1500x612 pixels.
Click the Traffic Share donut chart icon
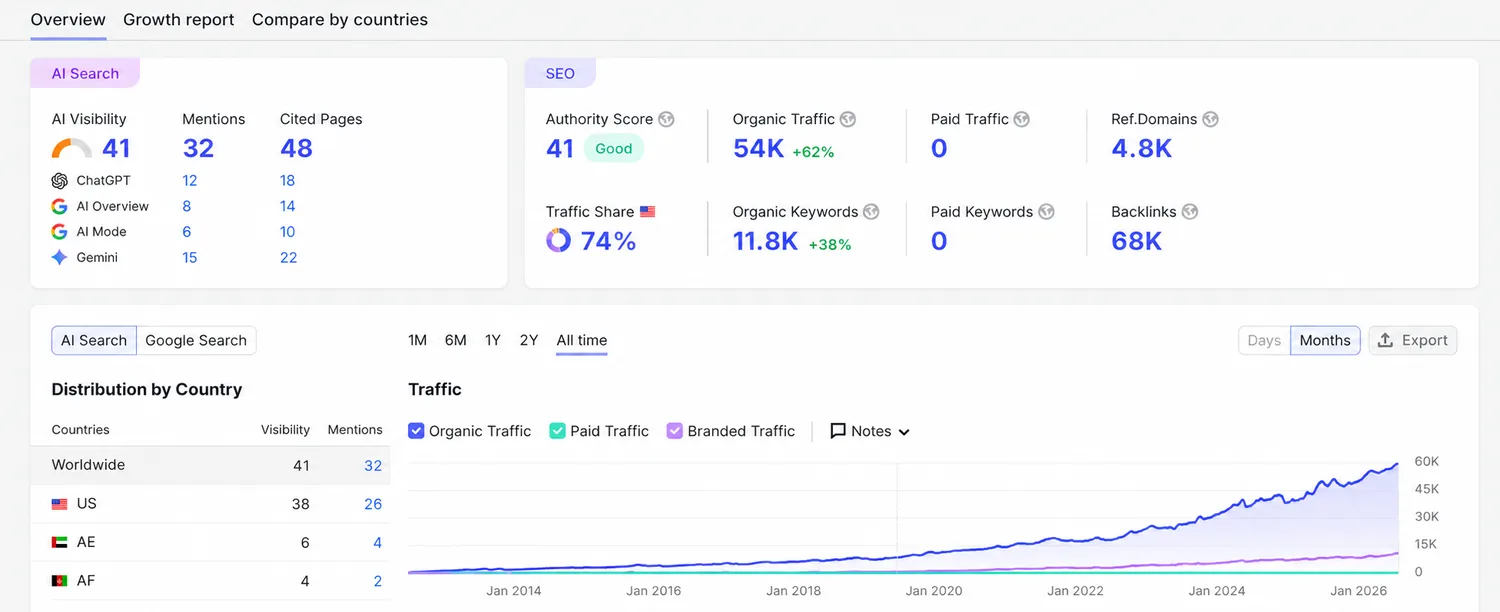click(558, 240)
